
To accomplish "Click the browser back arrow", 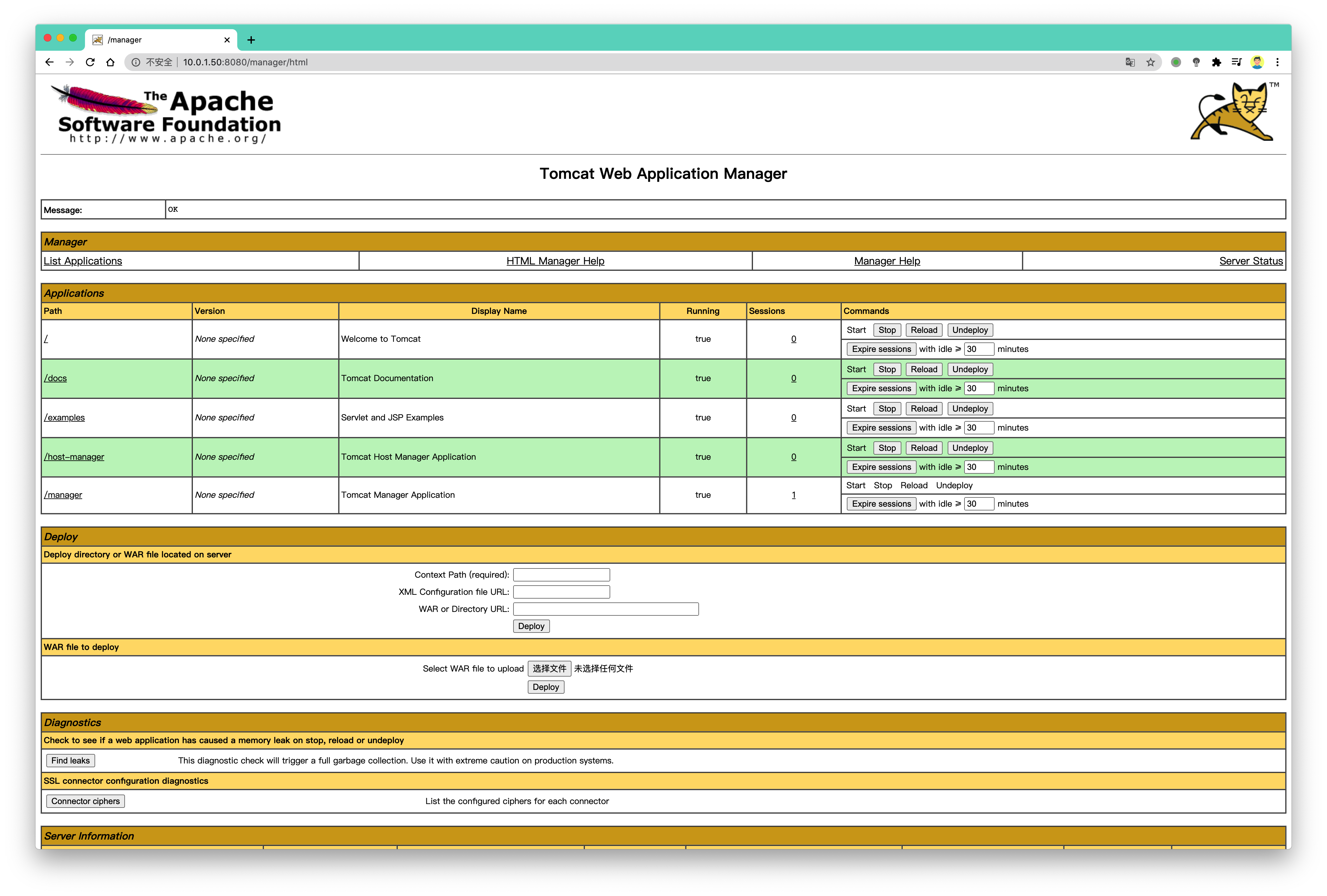I will click(x=50, y=62).
